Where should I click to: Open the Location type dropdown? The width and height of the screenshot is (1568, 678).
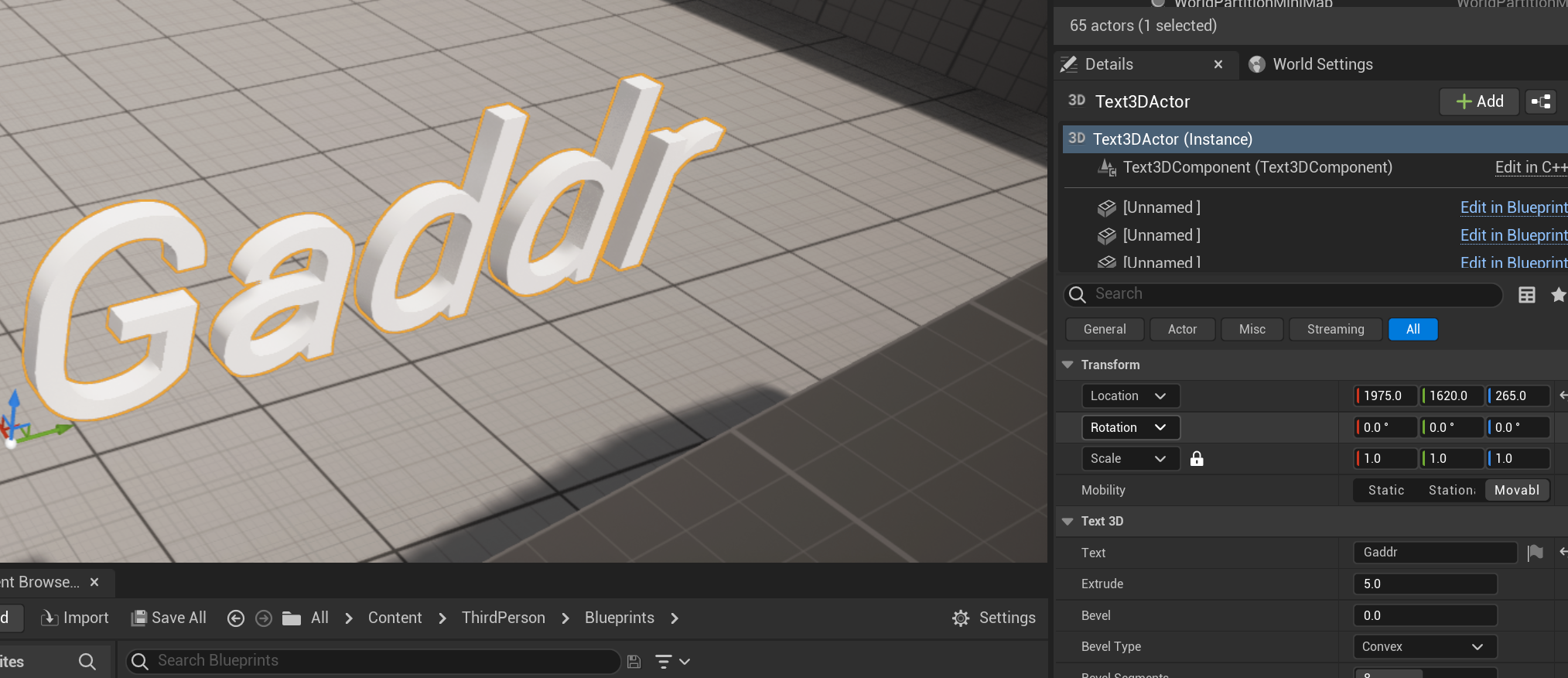pyautogui.click(x=1129, y=396)
